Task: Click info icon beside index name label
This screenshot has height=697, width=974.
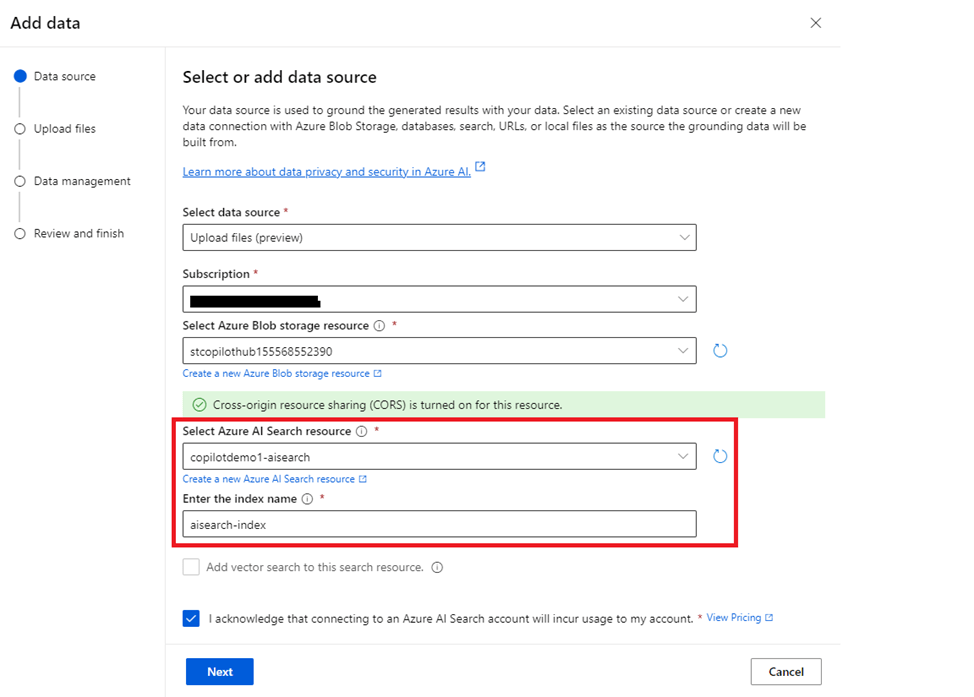Action: click(307, 499)
